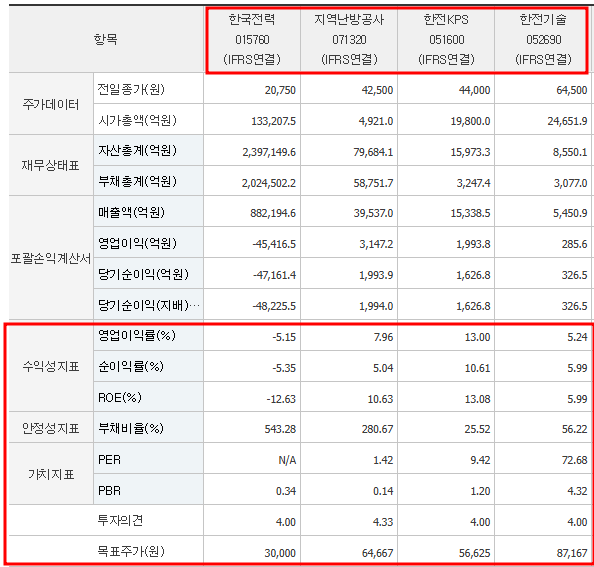Click the 당기순이익(억원) row label

(143, 274)
